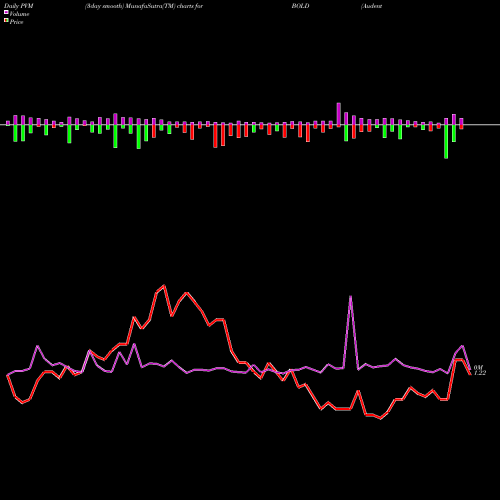The image size is (500, 500).
Task: Click the tall magenta volume spike peak
Action: point(350,296)
